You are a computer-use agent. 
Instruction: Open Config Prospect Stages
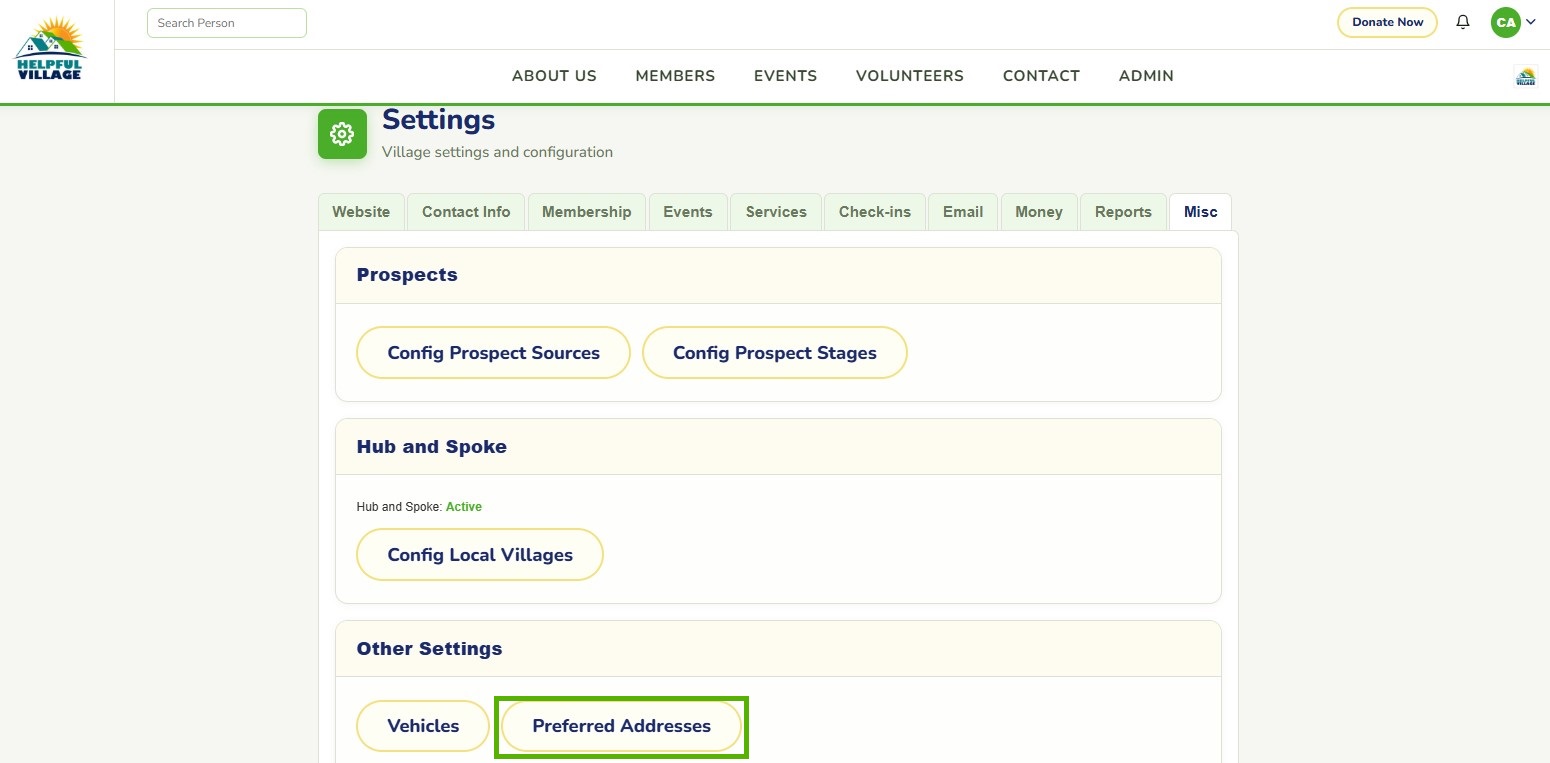point(775,353)
